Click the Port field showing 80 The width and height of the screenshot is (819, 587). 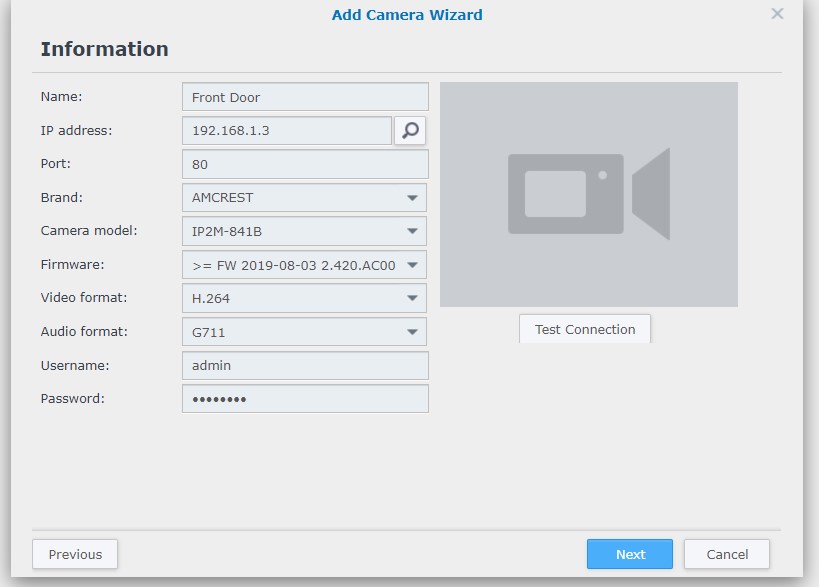click(306, 164)
